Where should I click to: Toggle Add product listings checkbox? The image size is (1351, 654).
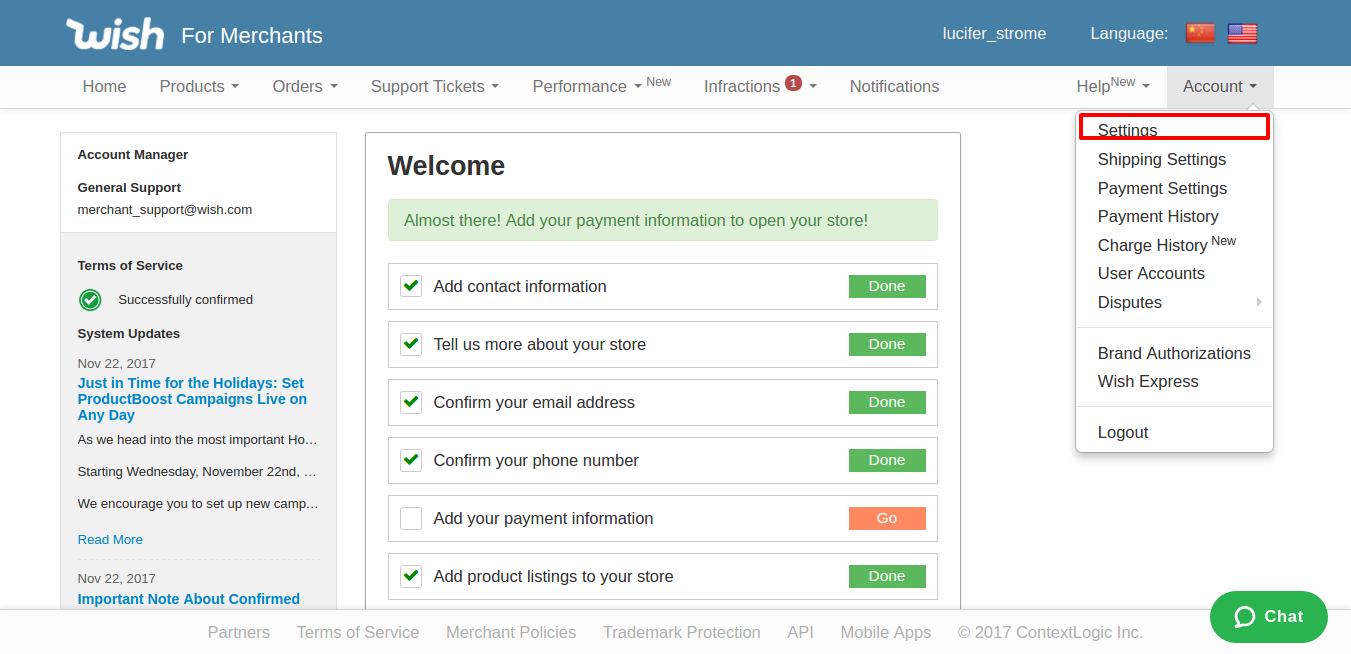pos(411,576)
